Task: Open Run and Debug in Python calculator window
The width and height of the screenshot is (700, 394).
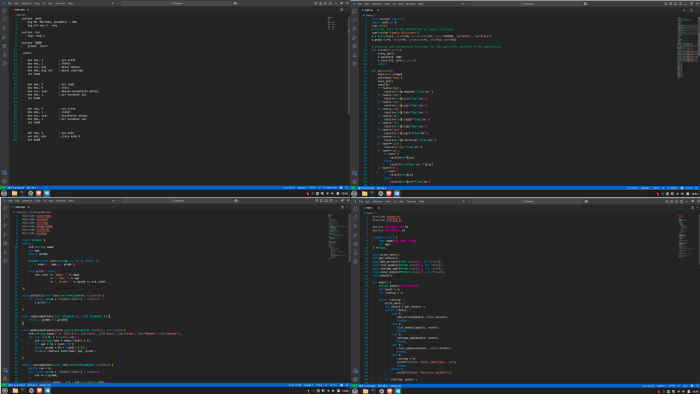Action: (x=354, y=37)
